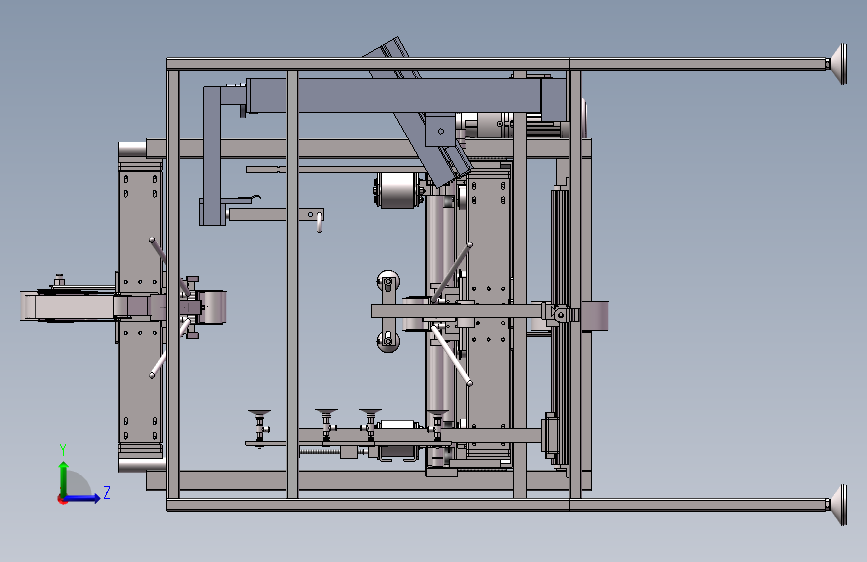
Task: Select the vertical black cable chain at right
Action: (x=560, y=326)
